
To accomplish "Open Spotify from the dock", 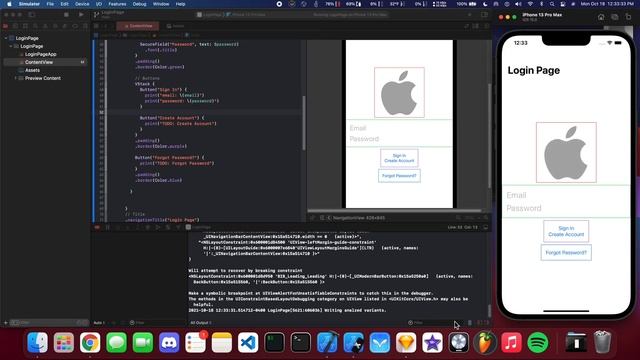I will coord(538,342).
